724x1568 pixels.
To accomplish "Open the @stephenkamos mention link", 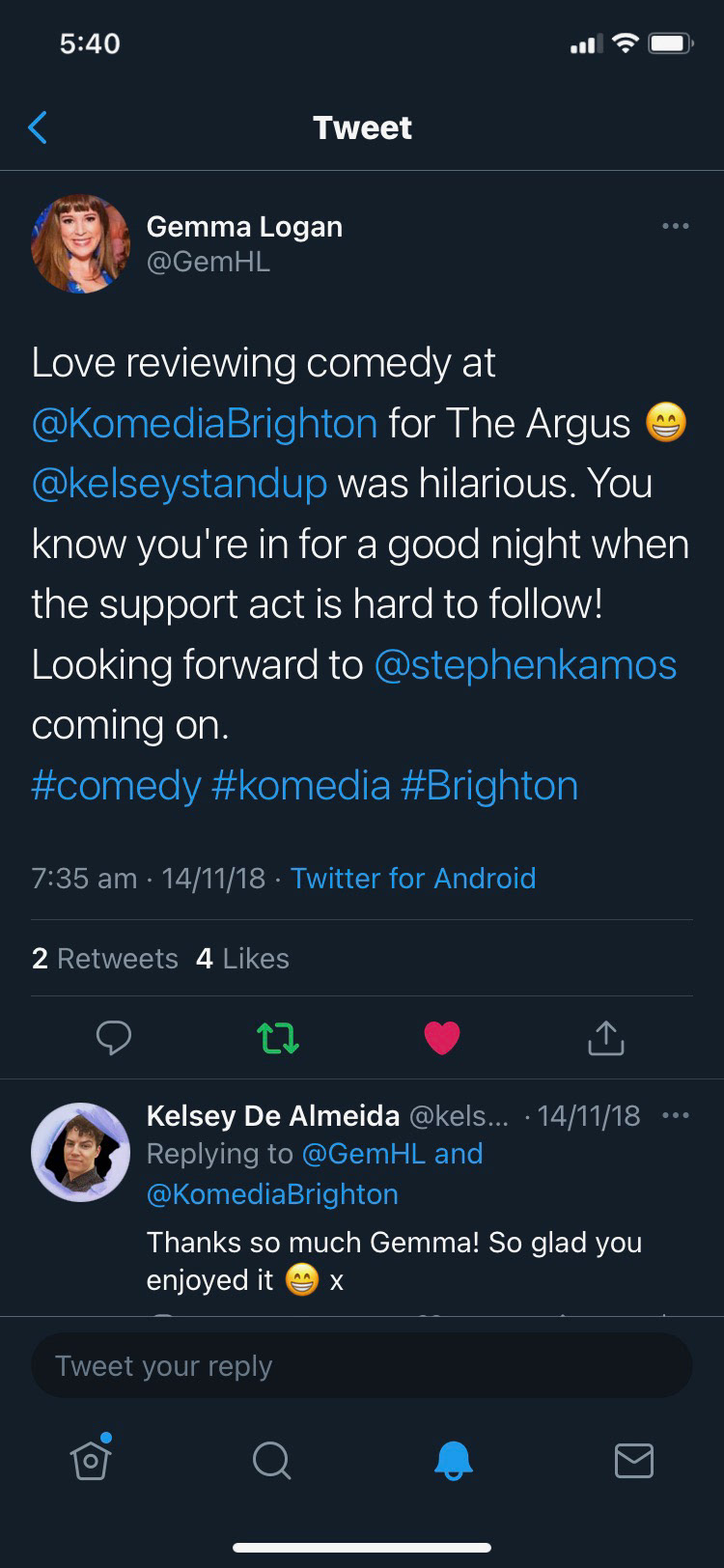I will pos(525,665).
